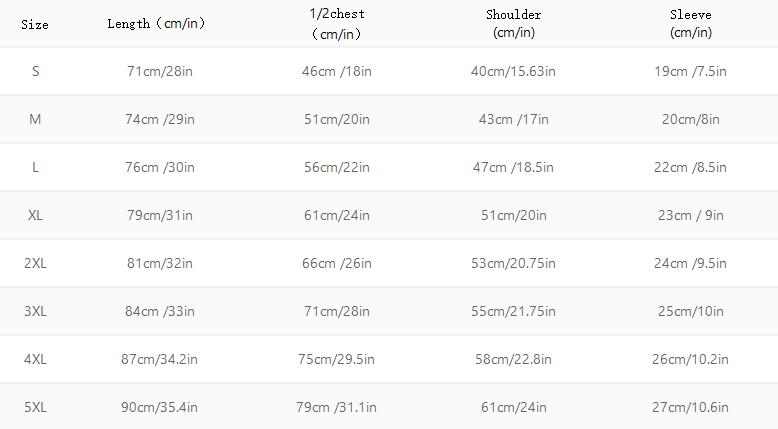Click the M size row label
The width and height of the screenshot is (778, 429).
coord(35,120)
